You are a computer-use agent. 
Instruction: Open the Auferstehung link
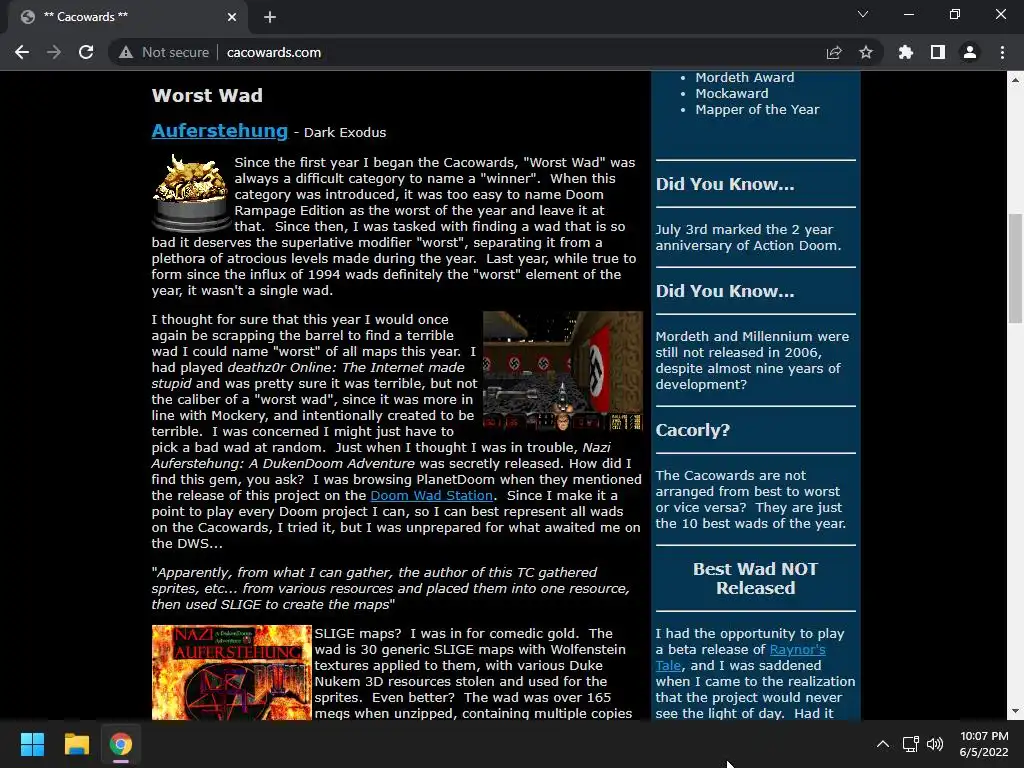click(x=219, y=131)
